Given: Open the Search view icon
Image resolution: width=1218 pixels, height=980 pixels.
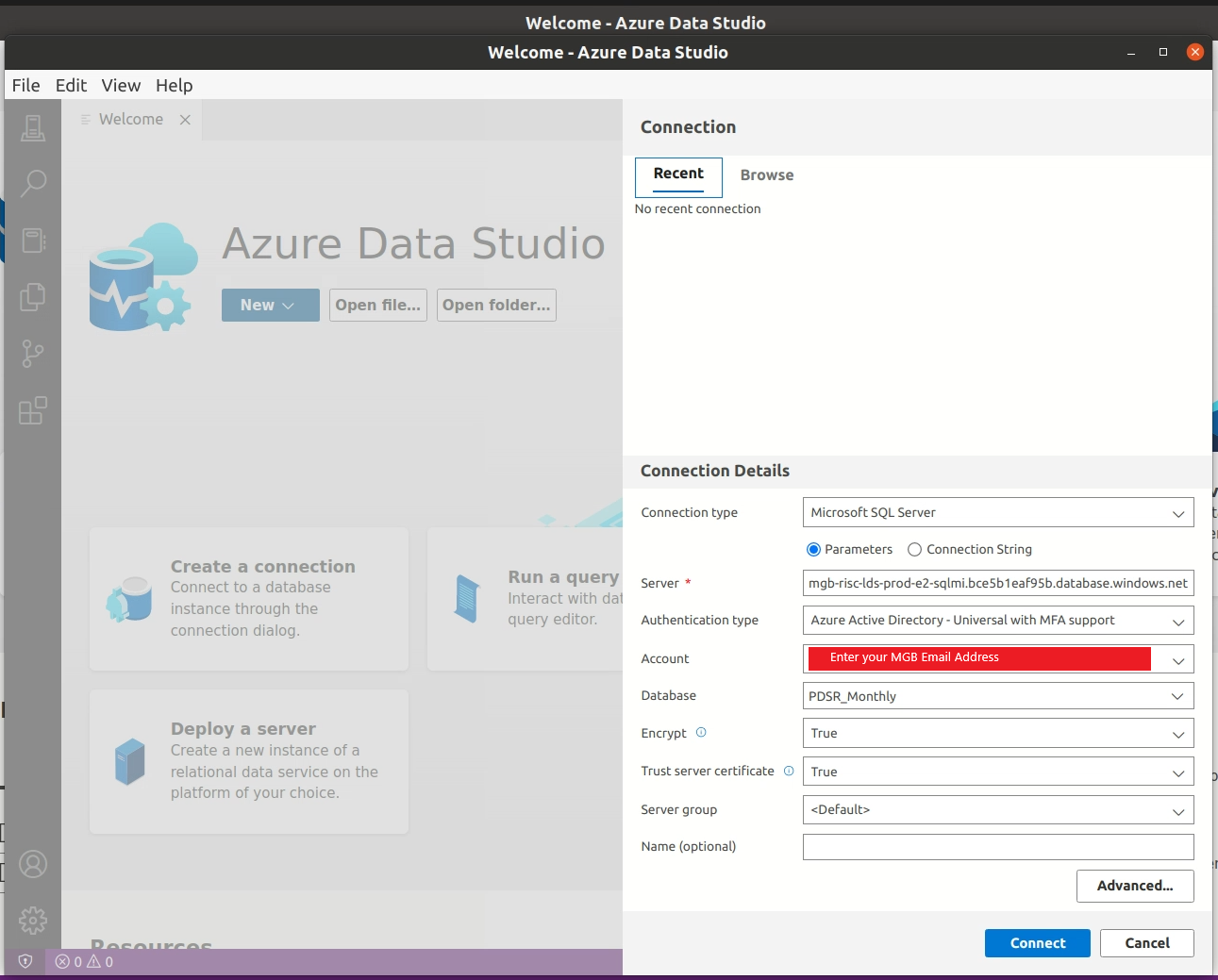Looking at the screenshot, I should pyautogui.click(x=33, y=183).
